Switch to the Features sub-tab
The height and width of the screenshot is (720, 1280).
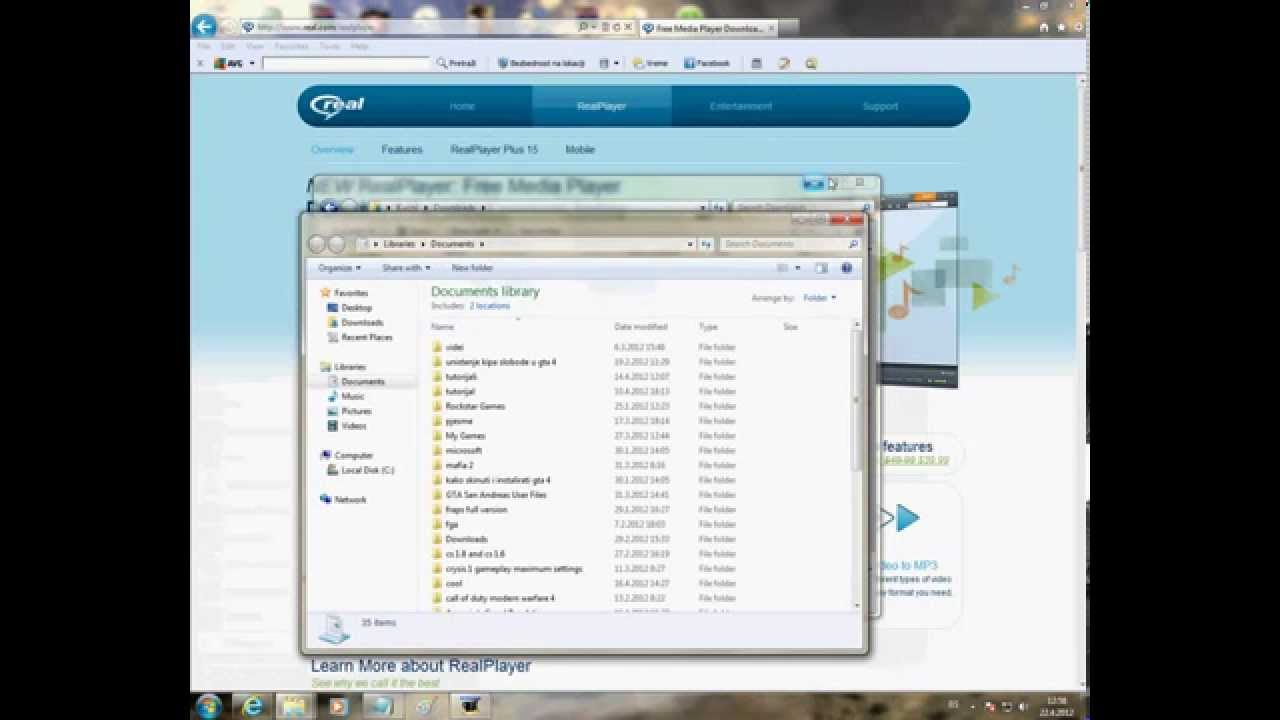click(402, 150)
